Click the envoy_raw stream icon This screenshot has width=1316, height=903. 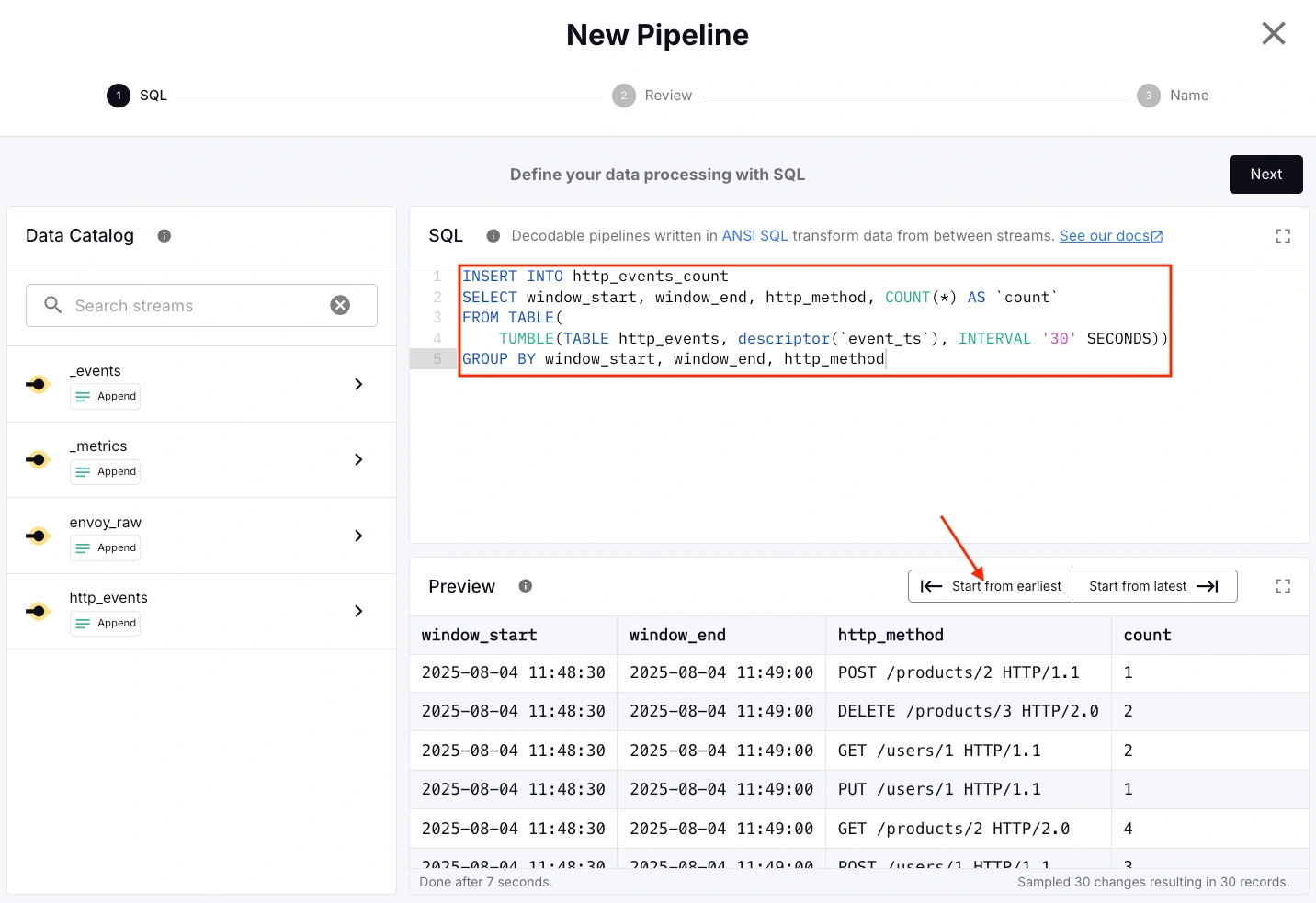point(38,536)
